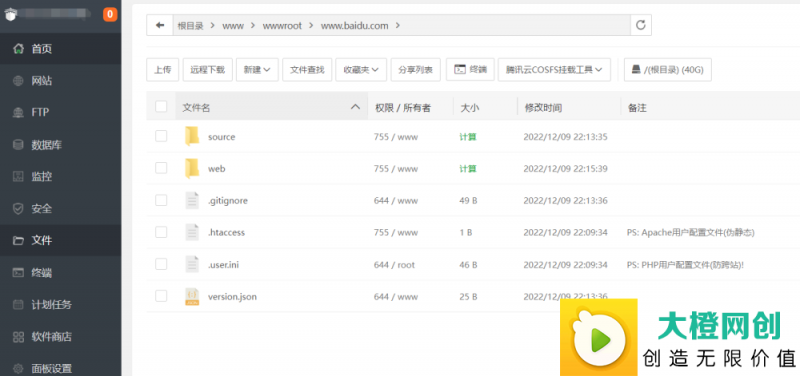Click the 修改时间 column header

coord(543,108)
